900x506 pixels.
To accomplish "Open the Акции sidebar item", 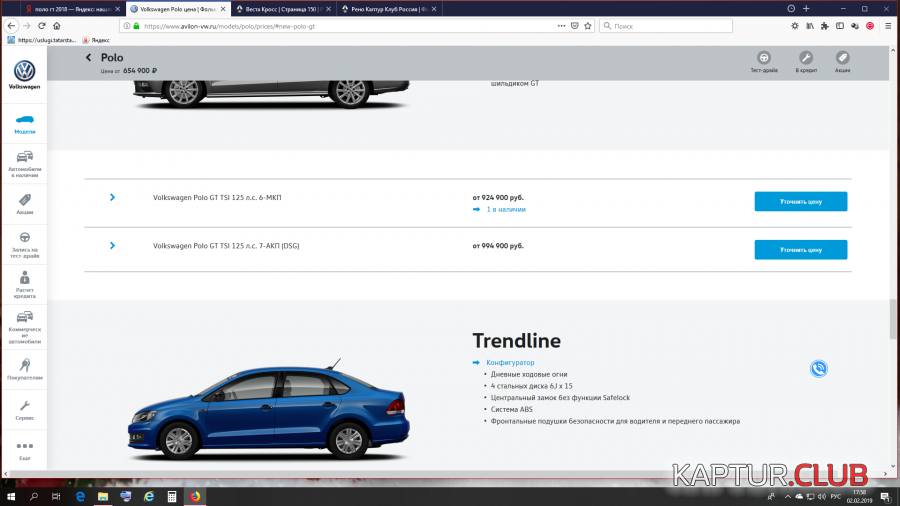I will coord(25,204).
